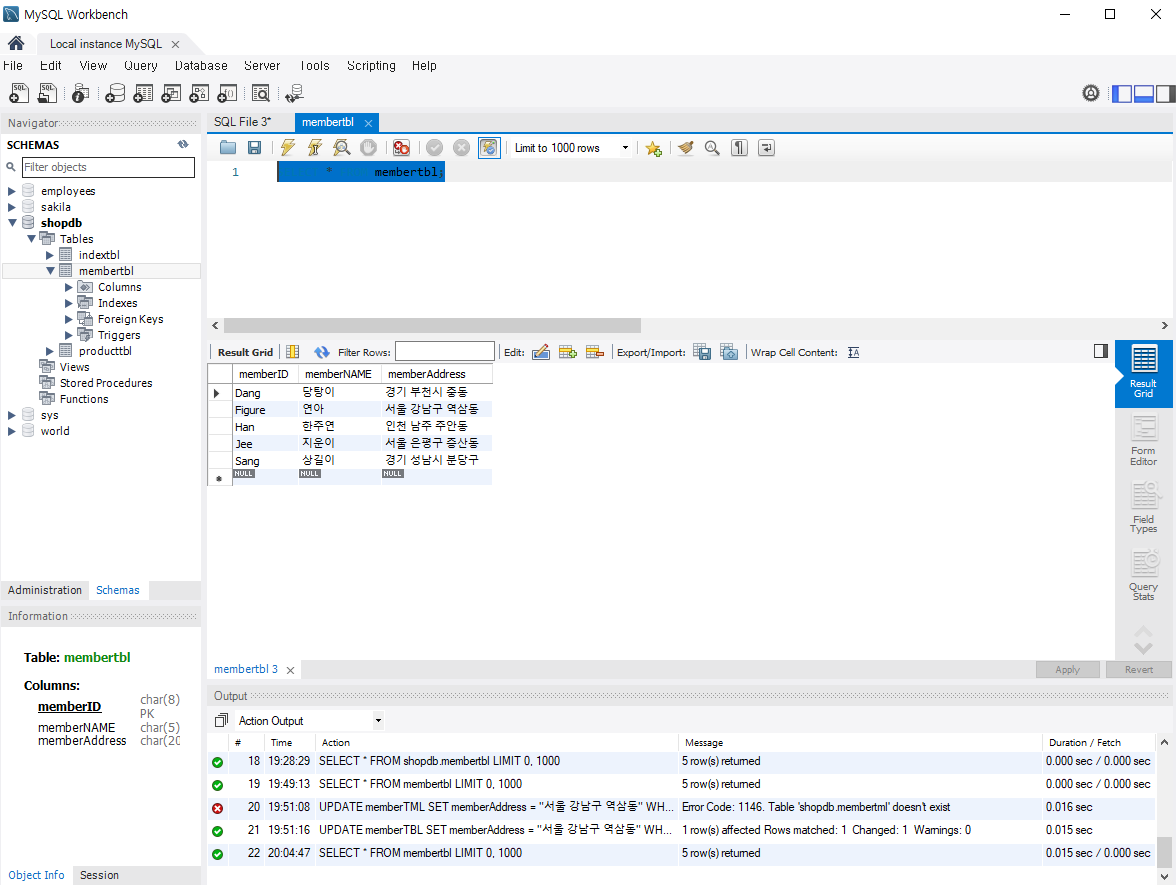
Task: Collapse the membertbl table node
Action: (50, 271)
